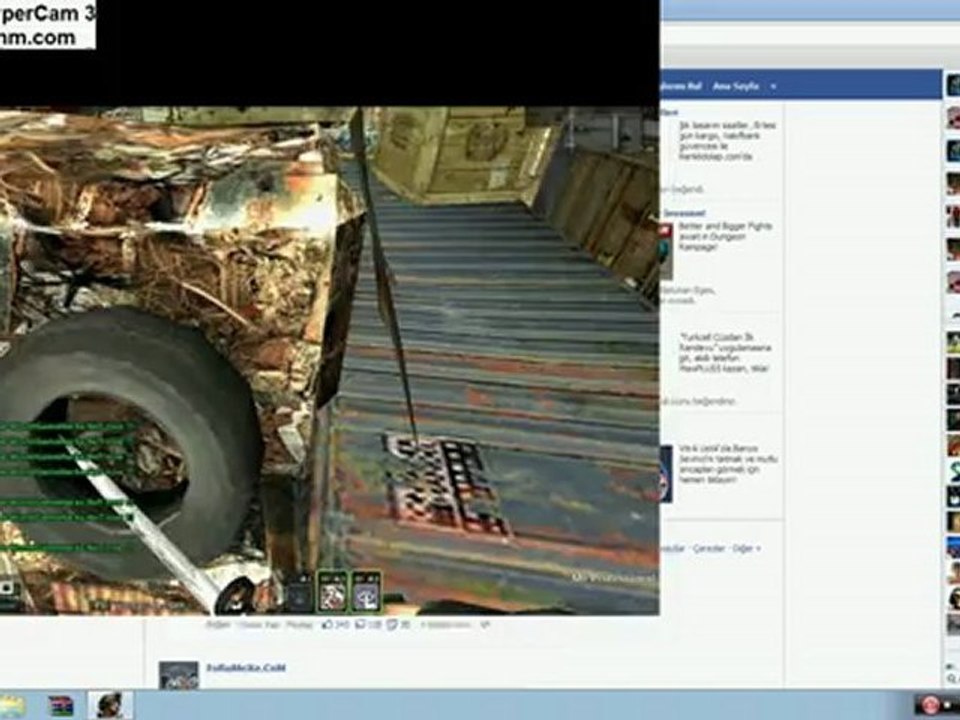Image resolution: width=960 pixels, height=720 pixels.
Task: Click the comment bubble count icon under the post
Action: tap(361, 625)
